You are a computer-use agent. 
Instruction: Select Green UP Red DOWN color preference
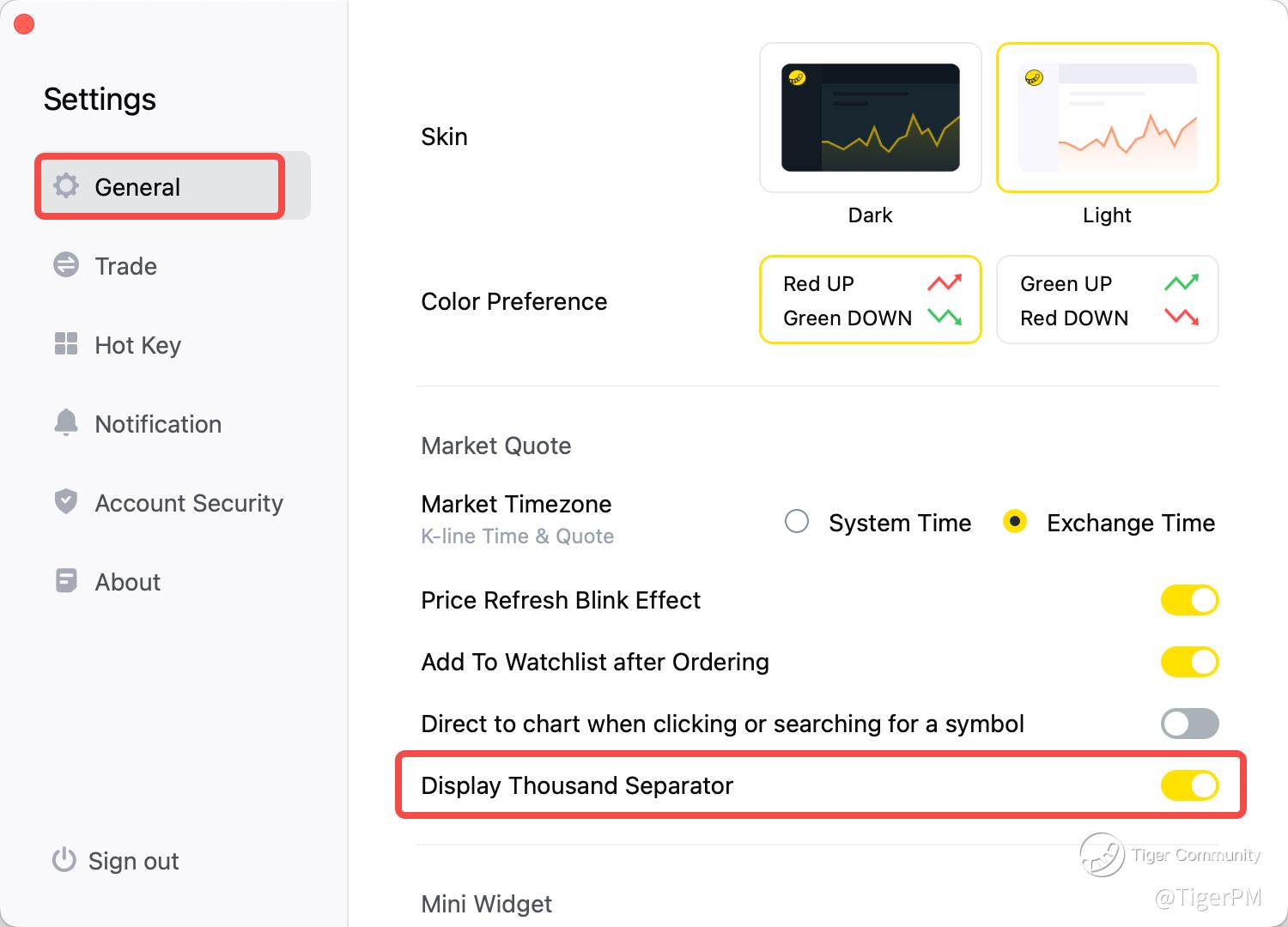tap(1108, 300)
